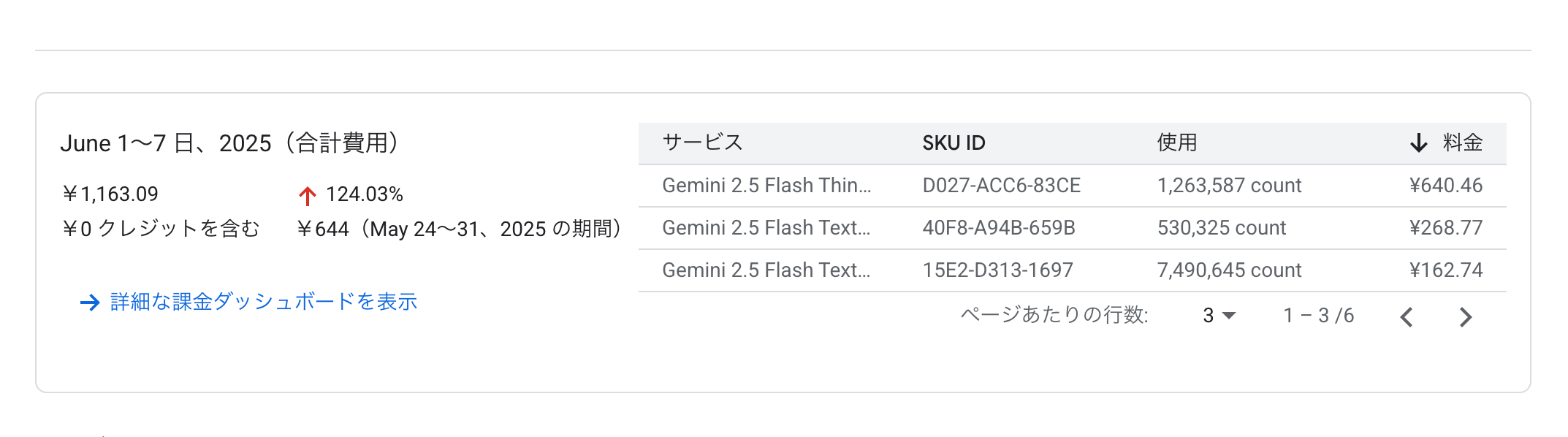Go to the next page of results

click(1465, 317)
